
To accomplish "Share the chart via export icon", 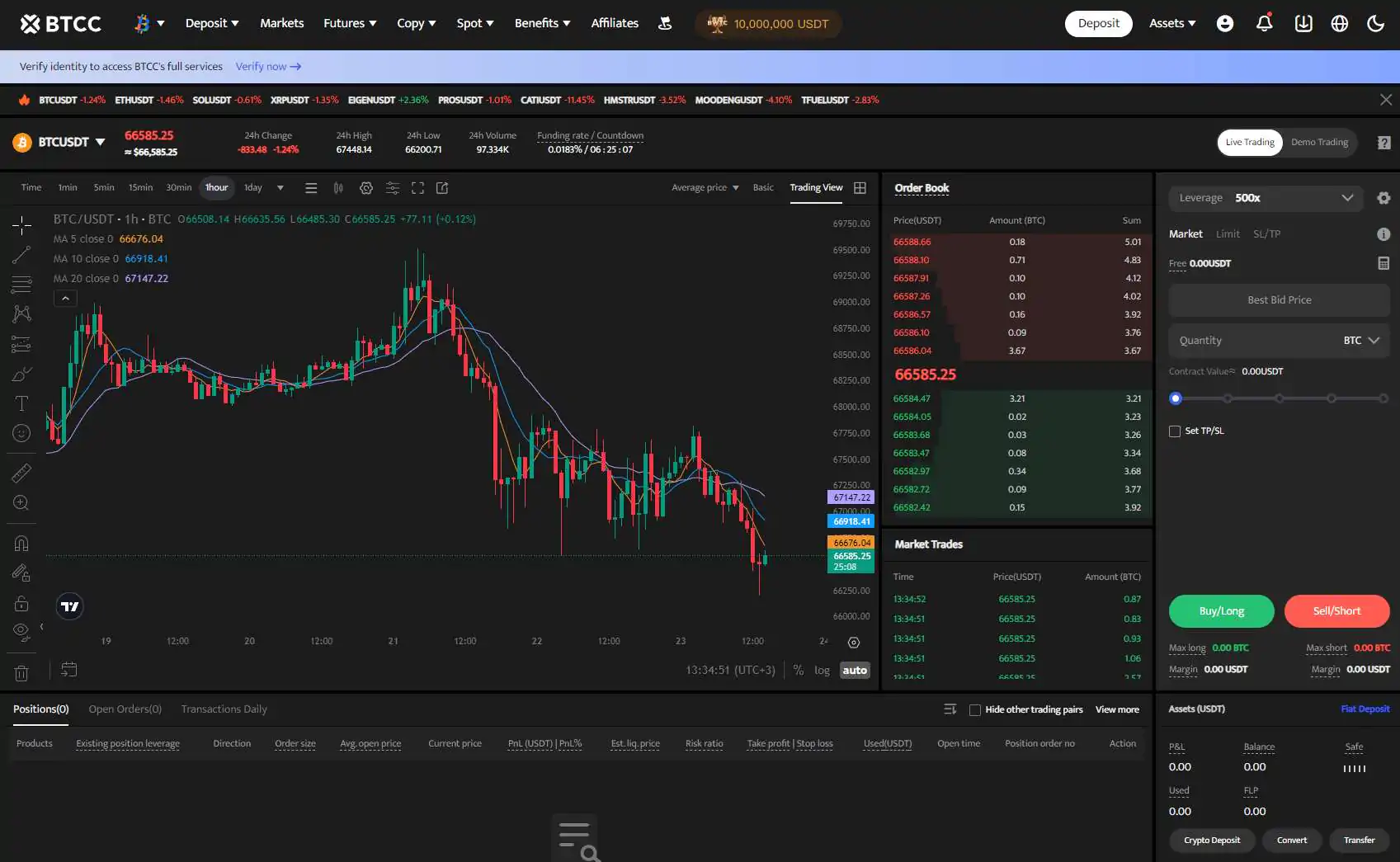I will [x=442, y=188].
